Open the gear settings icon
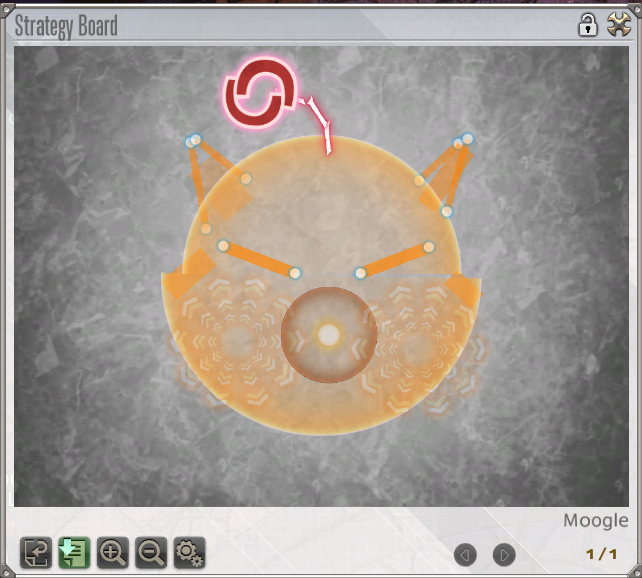The height and width of the screenshot is (578, 642). (x=190, y=553)
